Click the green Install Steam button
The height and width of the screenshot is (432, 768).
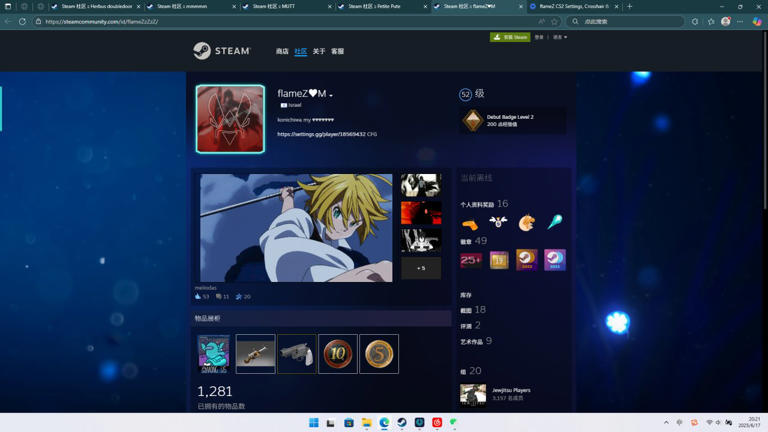[x=510, y=37]
